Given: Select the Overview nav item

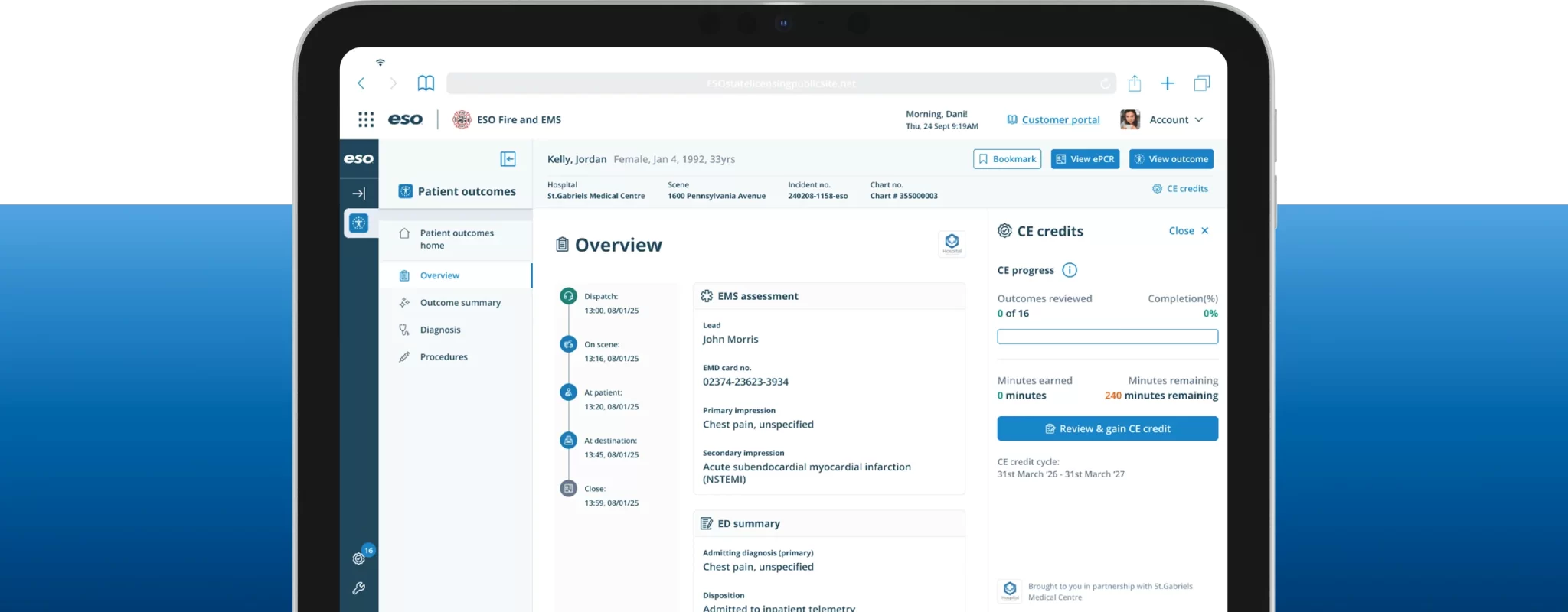Looking at the screenshot, I should pos(456,275).
